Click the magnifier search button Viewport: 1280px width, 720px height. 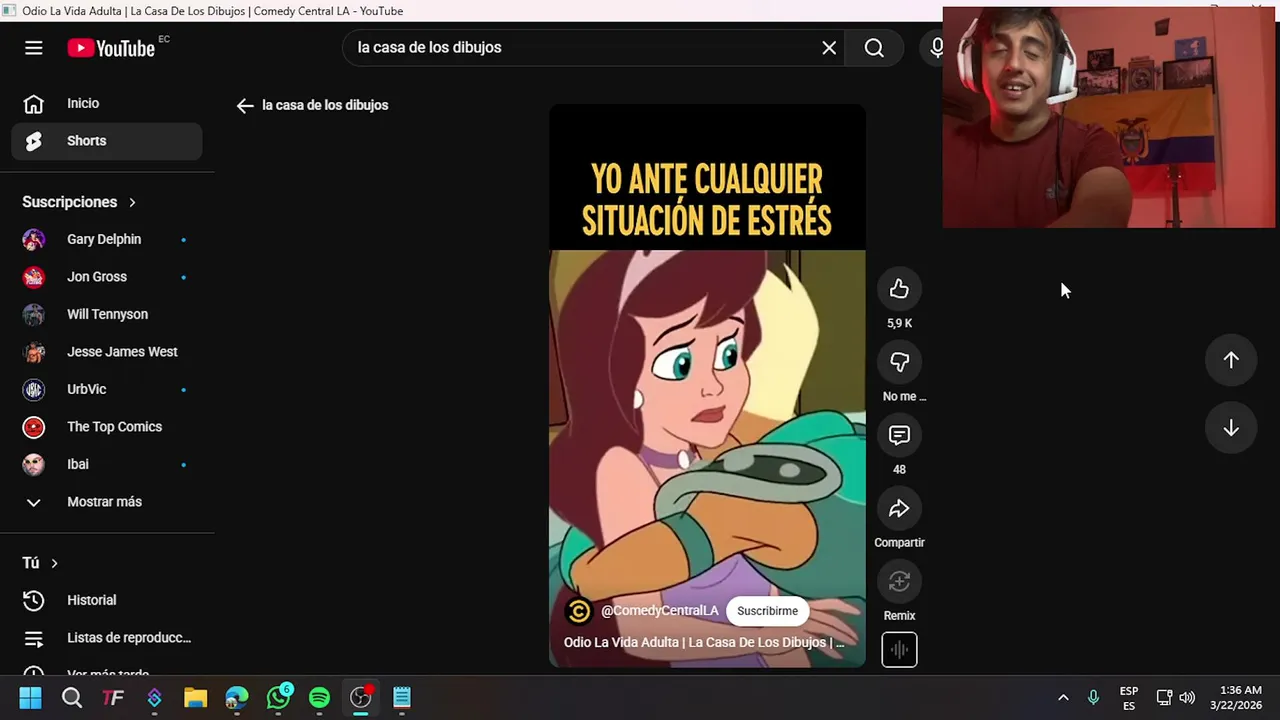(x=874, y=48)
